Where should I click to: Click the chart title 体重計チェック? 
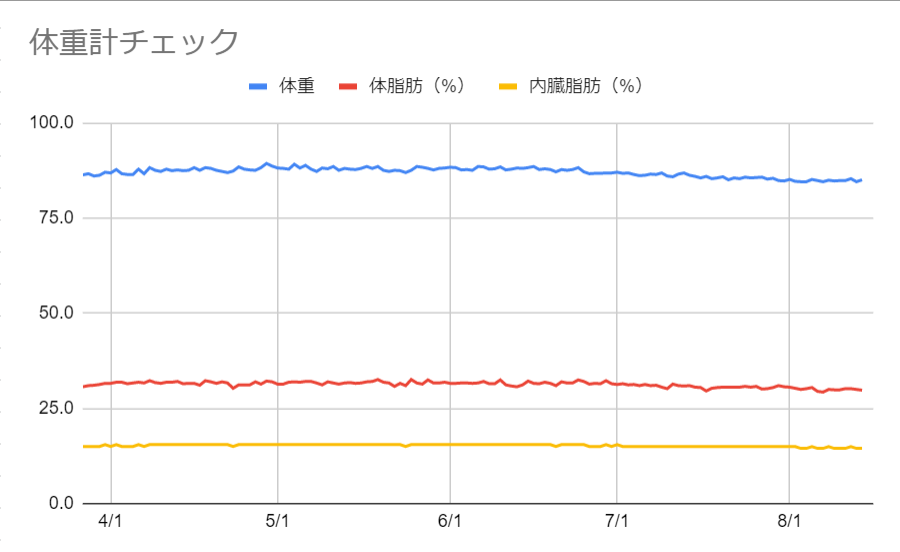point(134,42)
